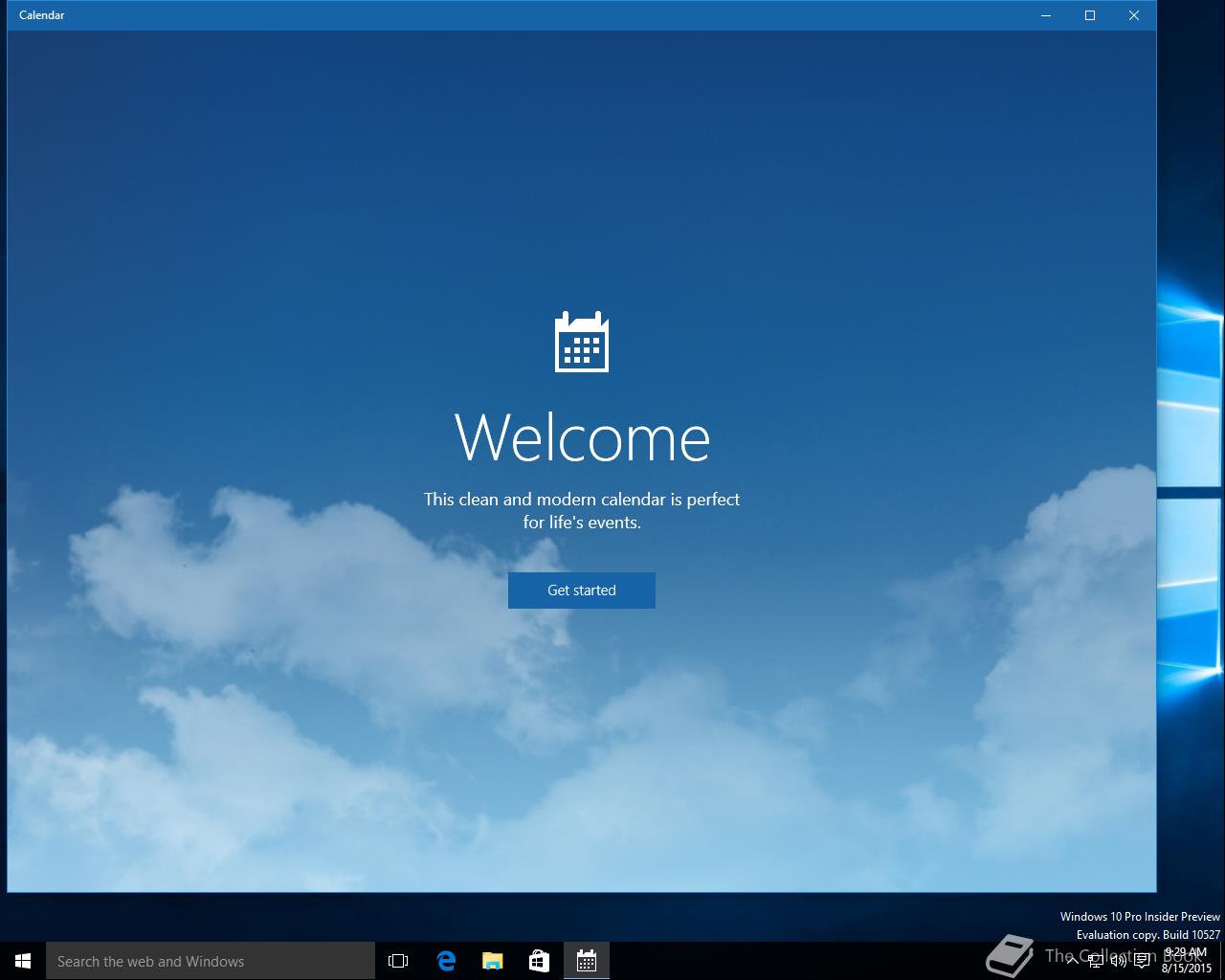Close the Calendar window

click(1134, 15)
